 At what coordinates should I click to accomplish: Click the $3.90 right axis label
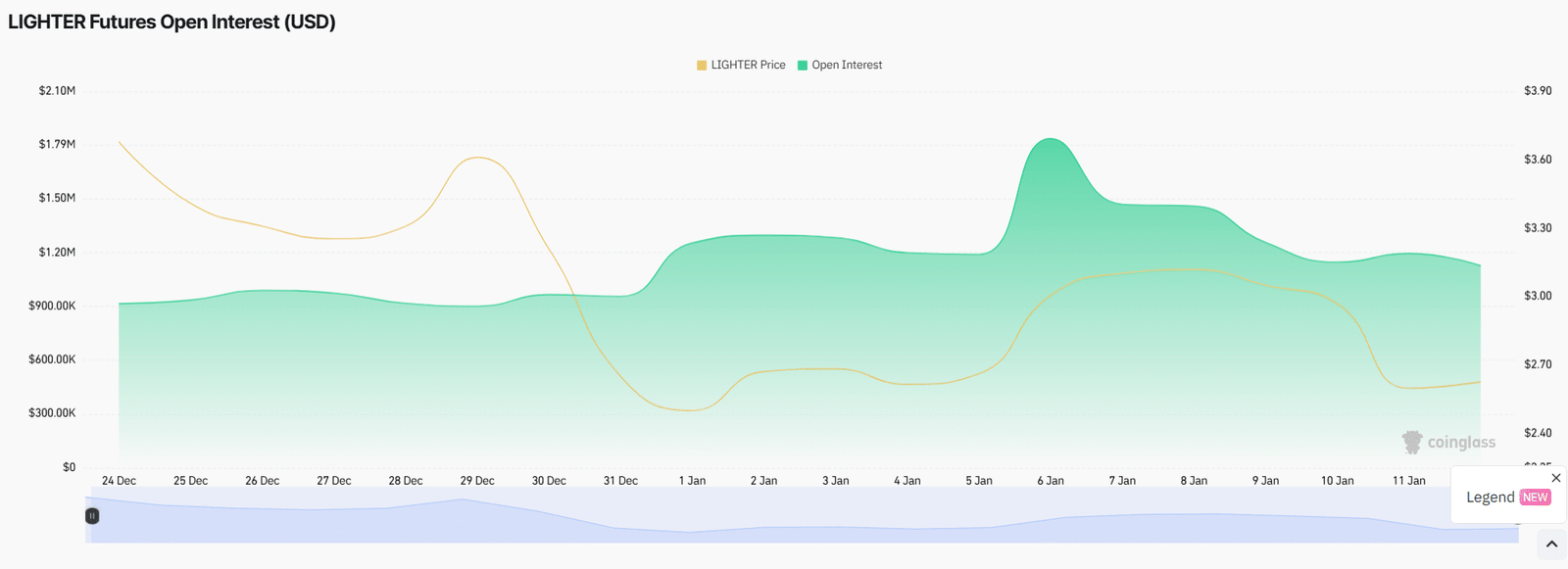[1538, 91]
